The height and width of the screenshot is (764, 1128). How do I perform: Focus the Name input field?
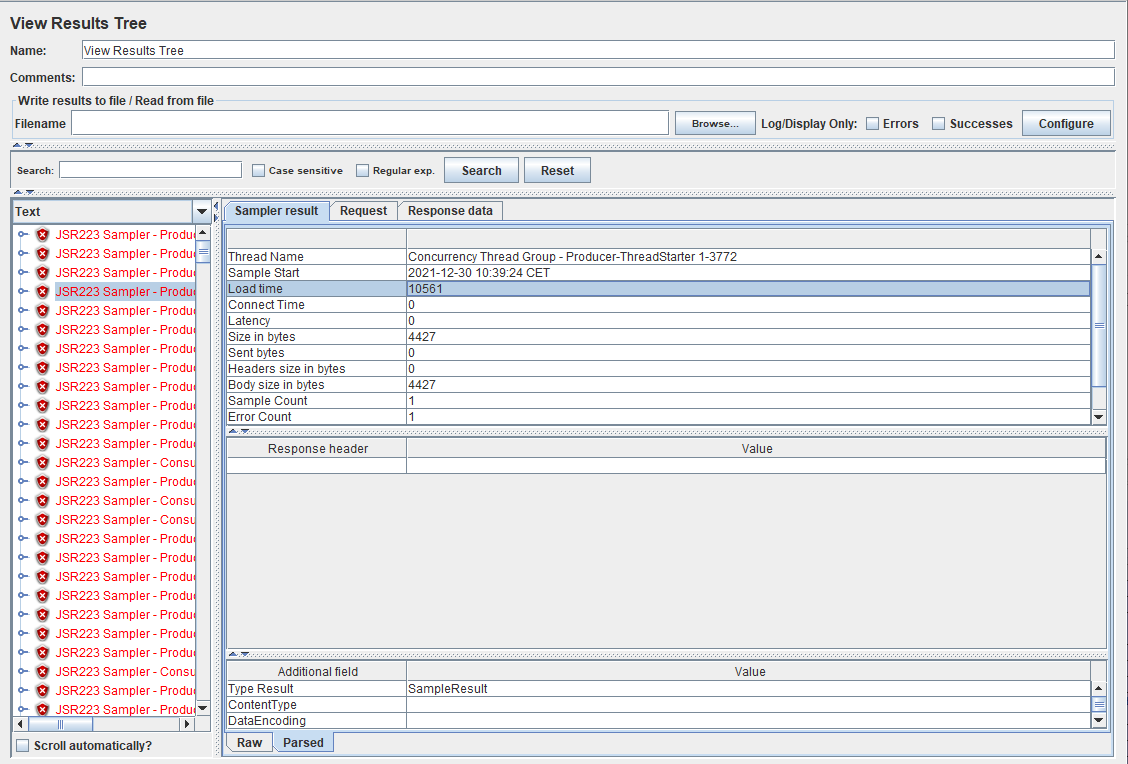click(x=599, y=50)
